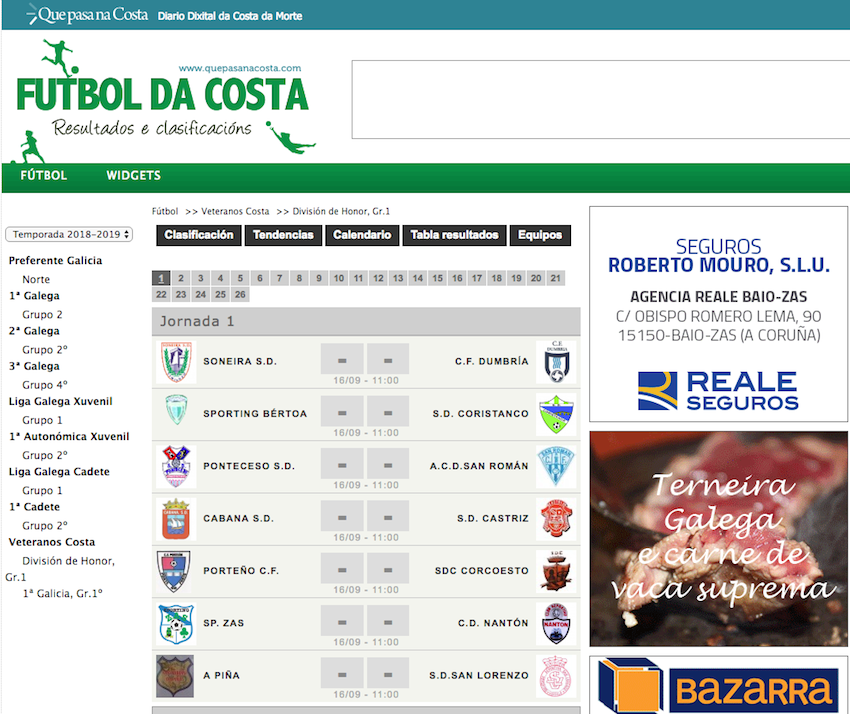Screen dimensions: 850x714
Task: Open the Fútbol menu in green bar
Action: click(x=44, y=176)
